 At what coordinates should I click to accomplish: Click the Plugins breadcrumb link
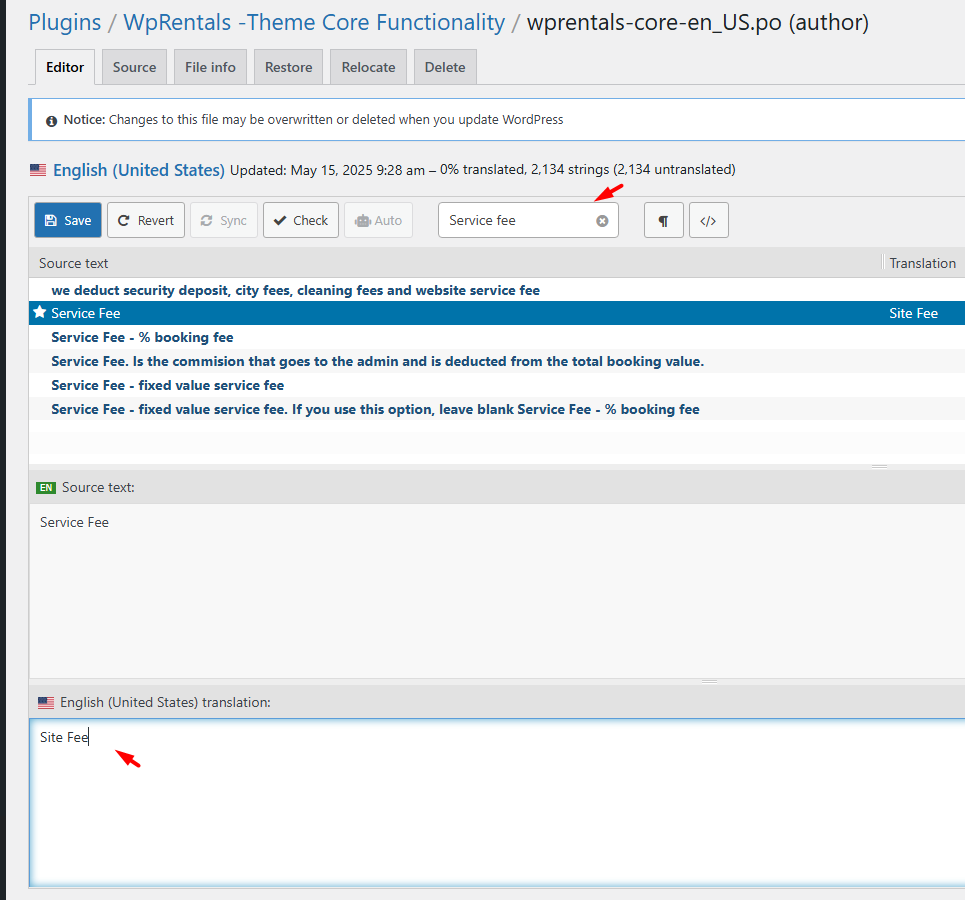tap(65, 22)
